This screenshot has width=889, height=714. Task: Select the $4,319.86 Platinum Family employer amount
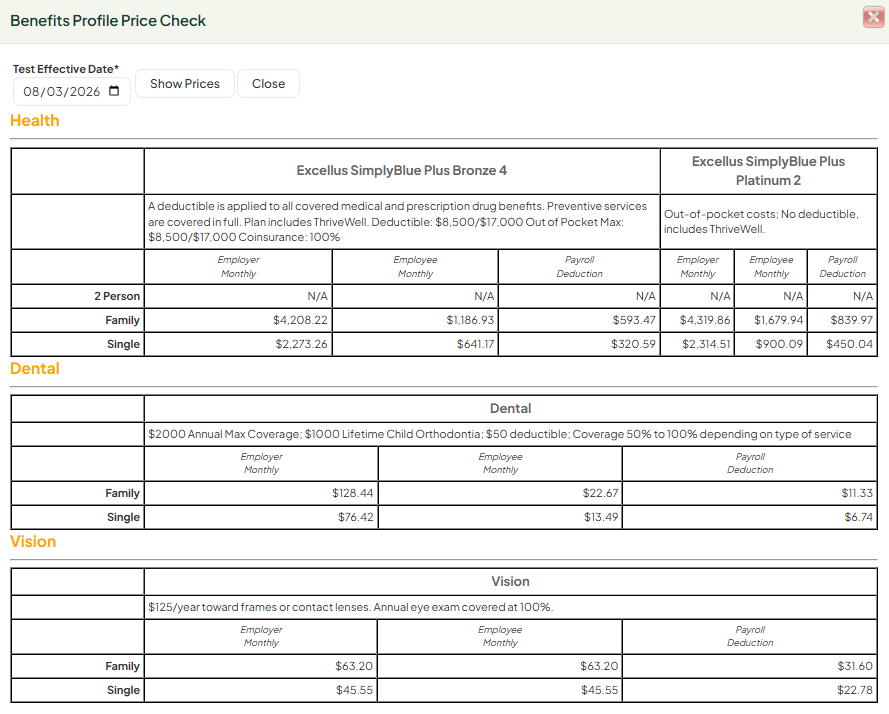click(x=705, y=320)
